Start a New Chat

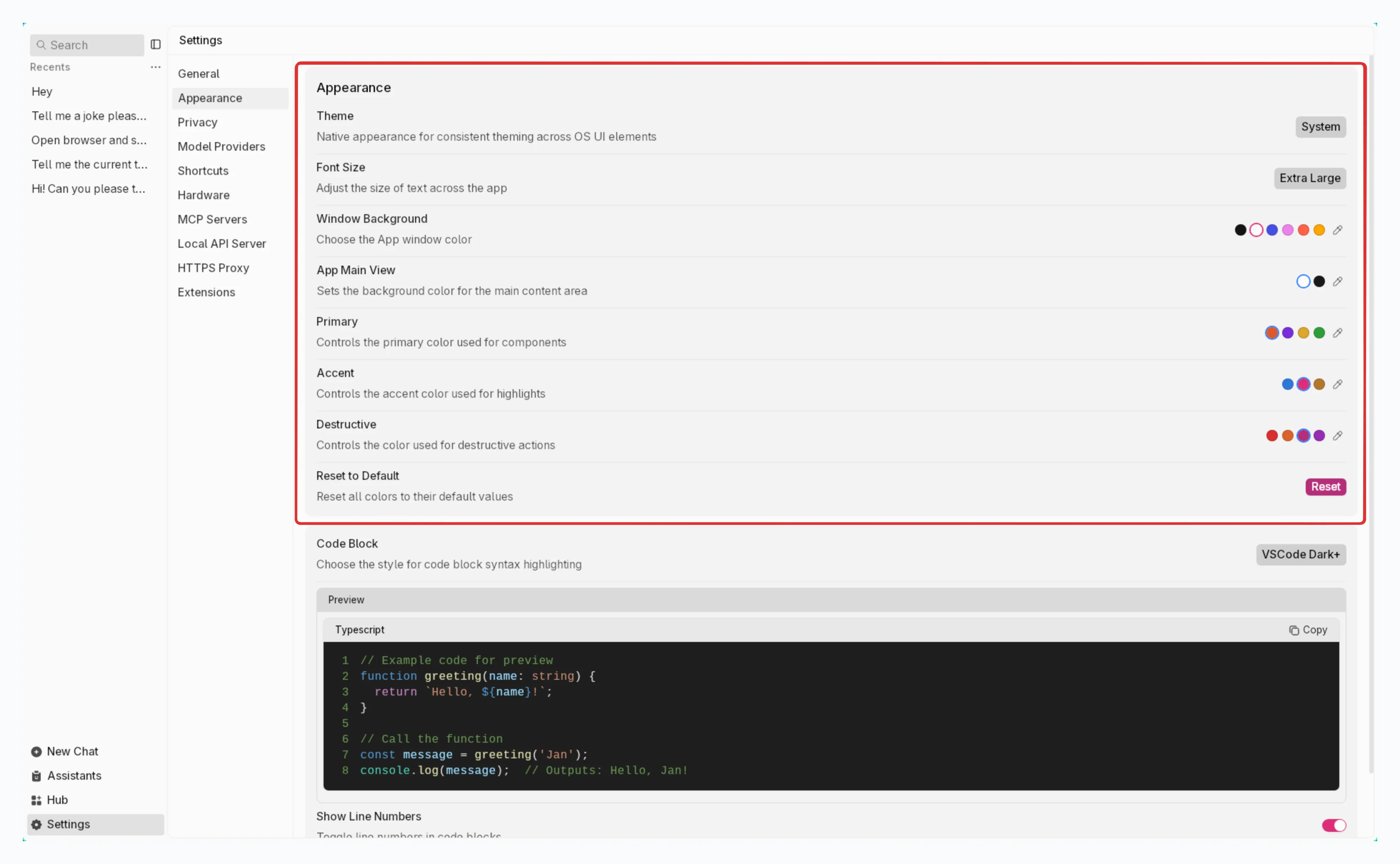[72, 752]
